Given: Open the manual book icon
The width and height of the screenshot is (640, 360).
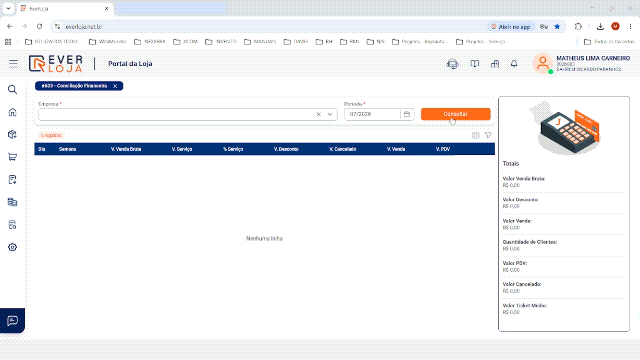Looking at the screenshot, I should 474,64.
